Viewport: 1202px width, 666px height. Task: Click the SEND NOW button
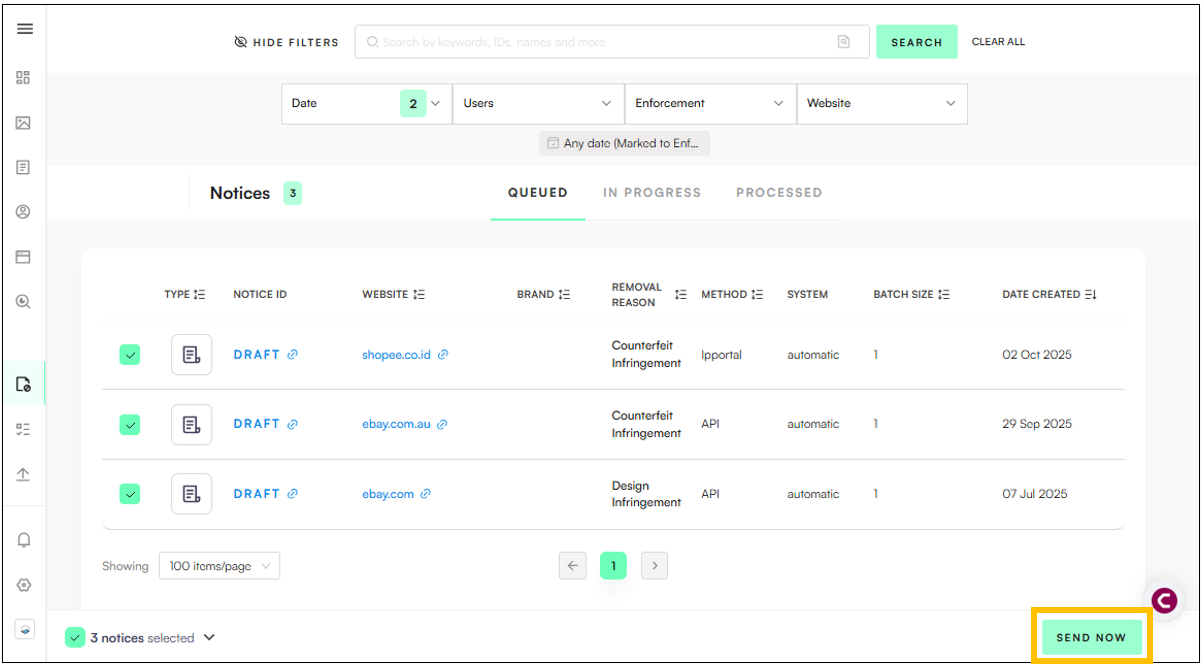(x=1091, y=638)
